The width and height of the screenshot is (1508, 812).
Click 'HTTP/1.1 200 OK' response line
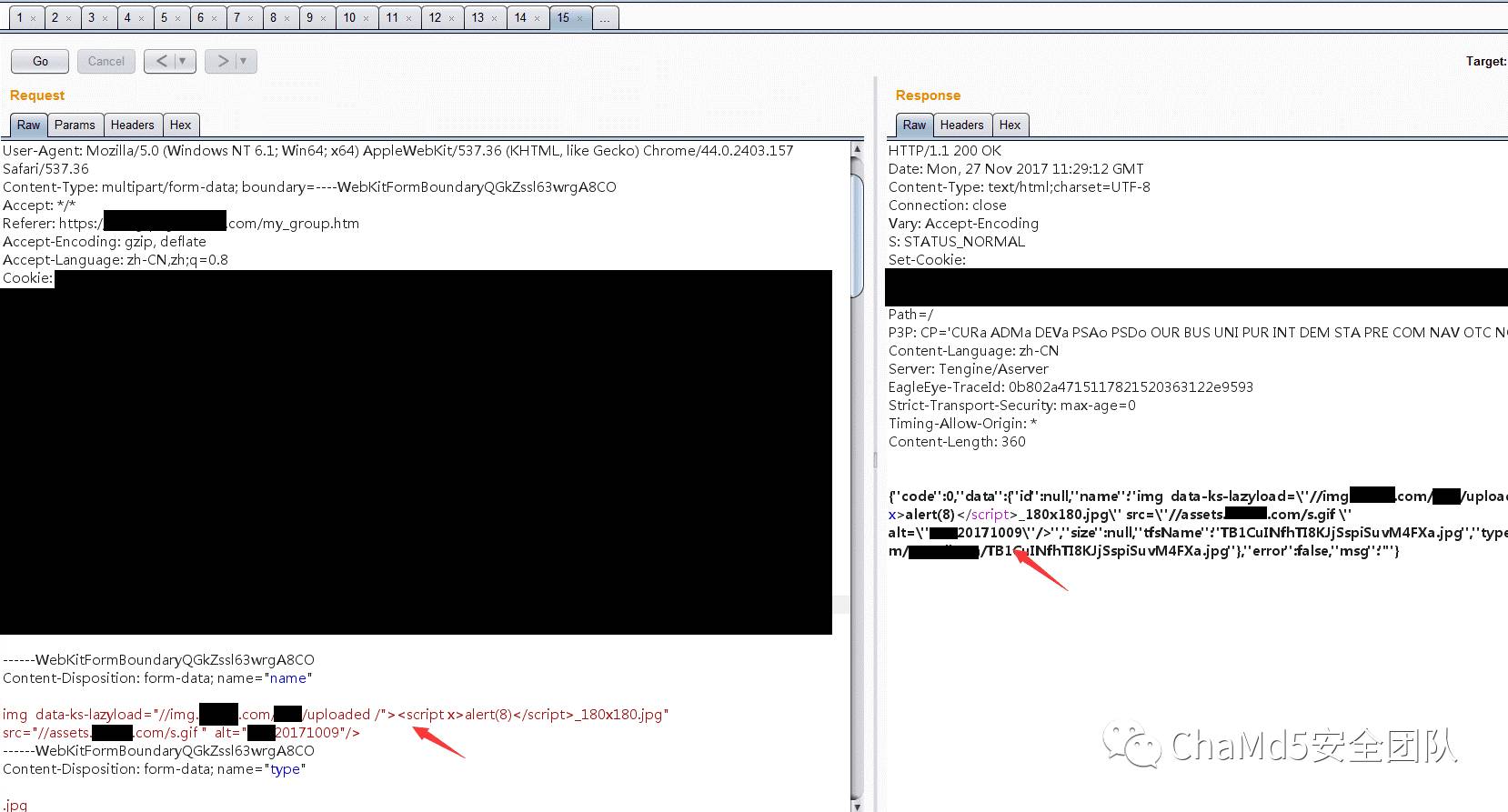click(x=945, y=151)
